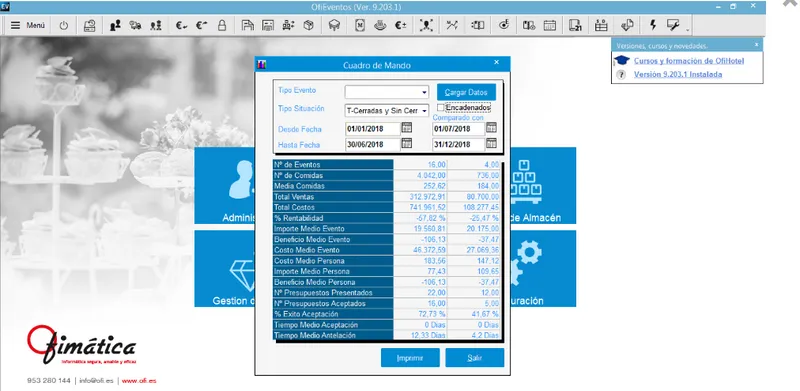The image size is (800, 391).
Task: Click the delivery truck suppliers icon
Action: [135, 25]
